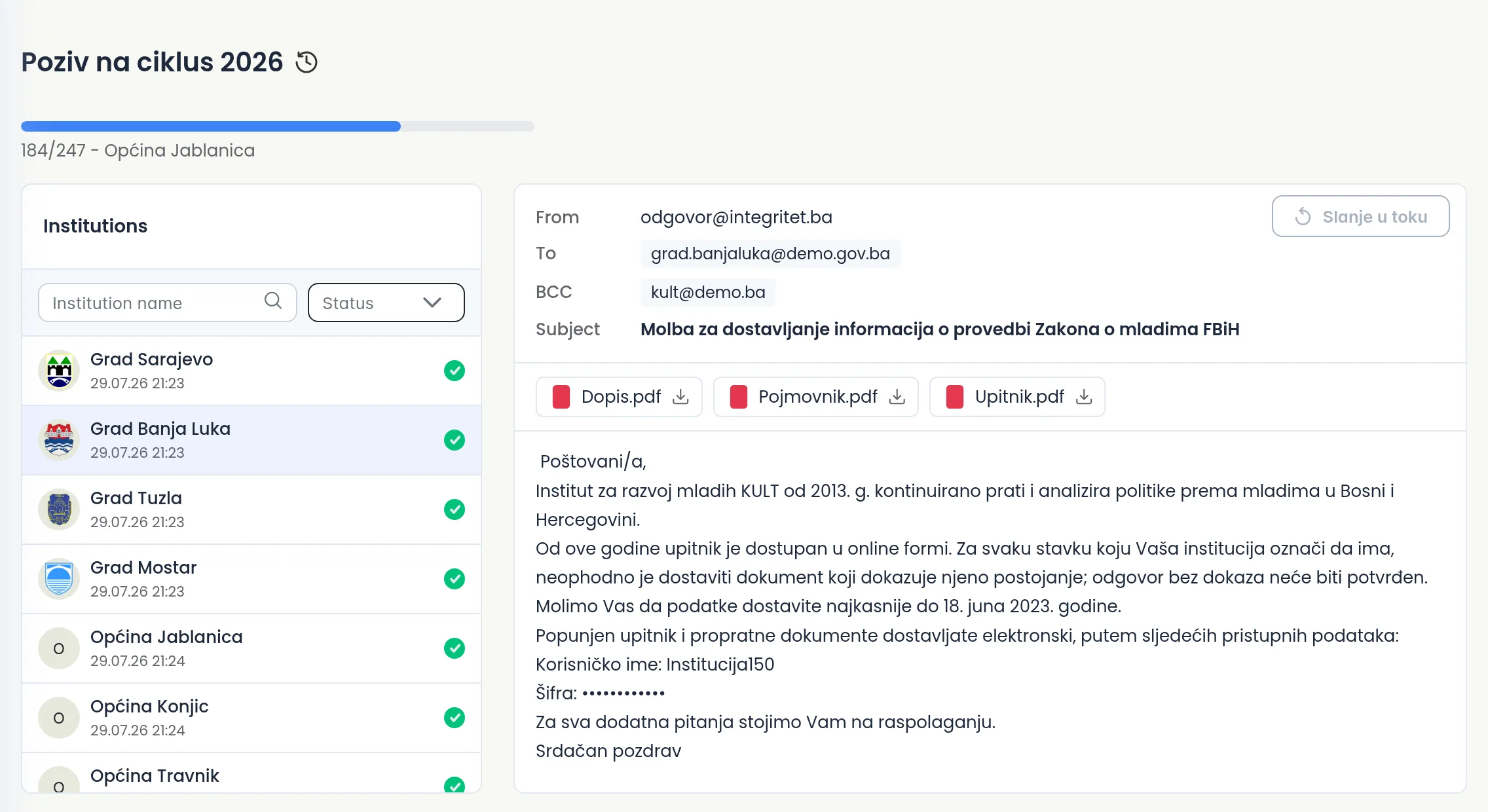Image resolution: width=1488 pixels, height=812 pixels.
Task: Click Grad Sarajevo timestamp 29.07.26 21:23
Action: 138,383
